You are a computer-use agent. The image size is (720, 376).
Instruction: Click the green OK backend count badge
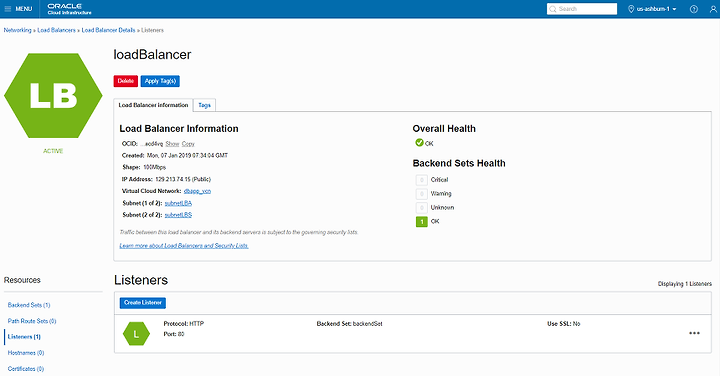[422, 222]
